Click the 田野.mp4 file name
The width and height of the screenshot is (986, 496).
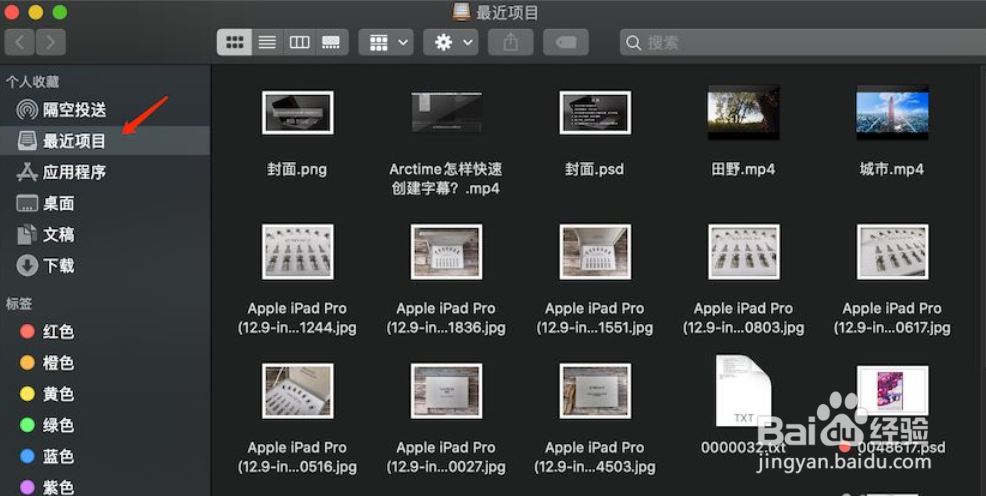pos(743,169)
